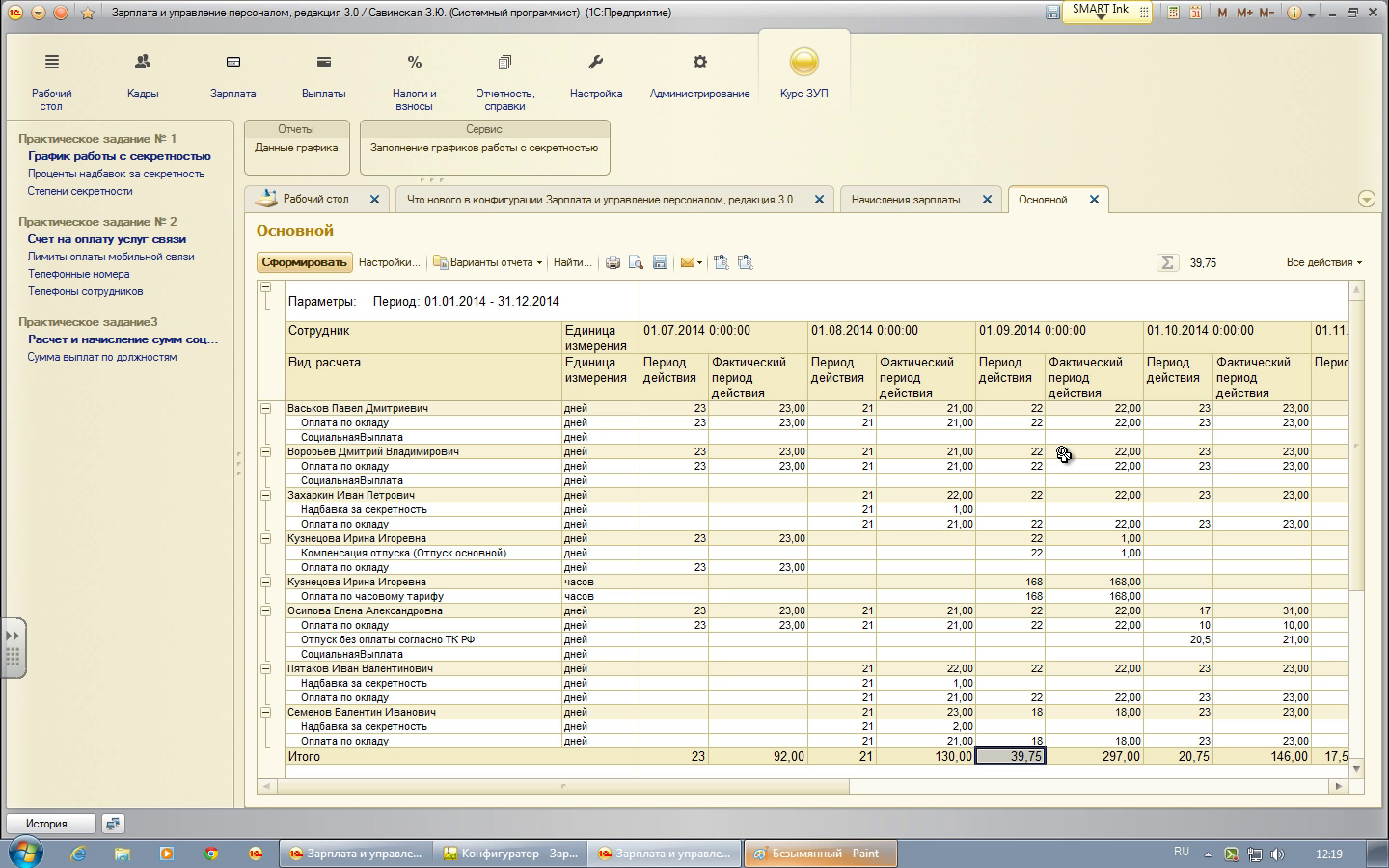Open the calculator from title bar
This screenshot has height=868, width=1389.
pos(1173,13)
